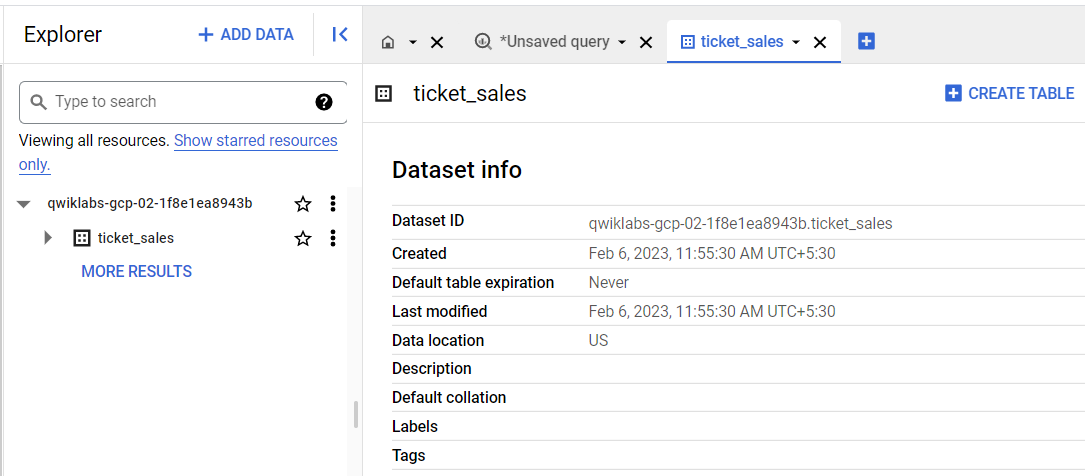Screen dimensions: 1085x476
Task: Select the qwiklabs-gcp-02-1f8e1ea8943b project label
Action: tap(149, 203)
